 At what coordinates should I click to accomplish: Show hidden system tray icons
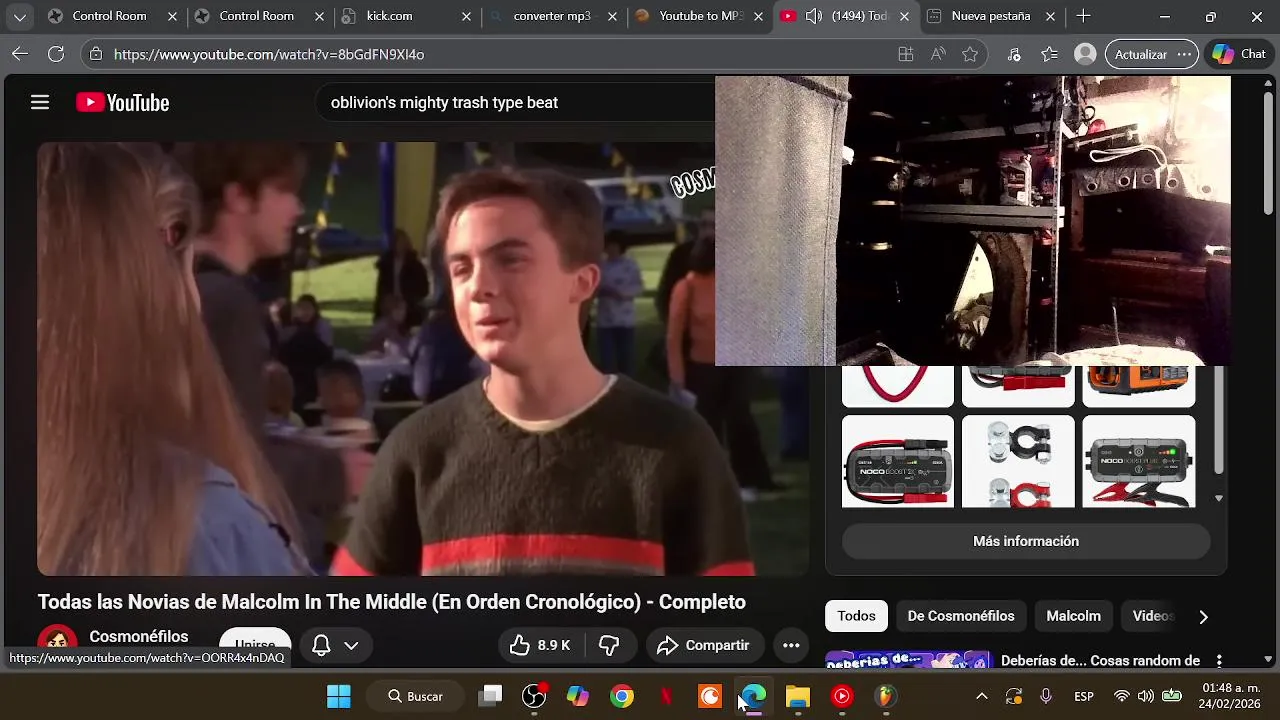tap(982, 696)
